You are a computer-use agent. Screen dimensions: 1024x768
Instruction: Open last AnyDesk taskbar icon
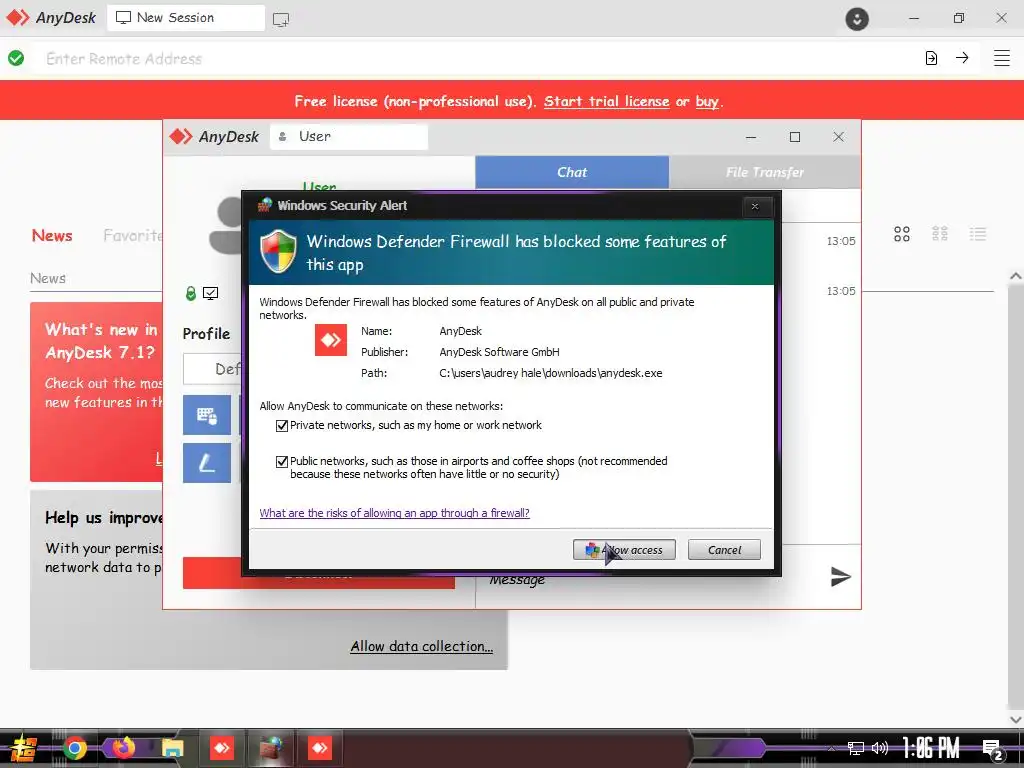[319, 748]
